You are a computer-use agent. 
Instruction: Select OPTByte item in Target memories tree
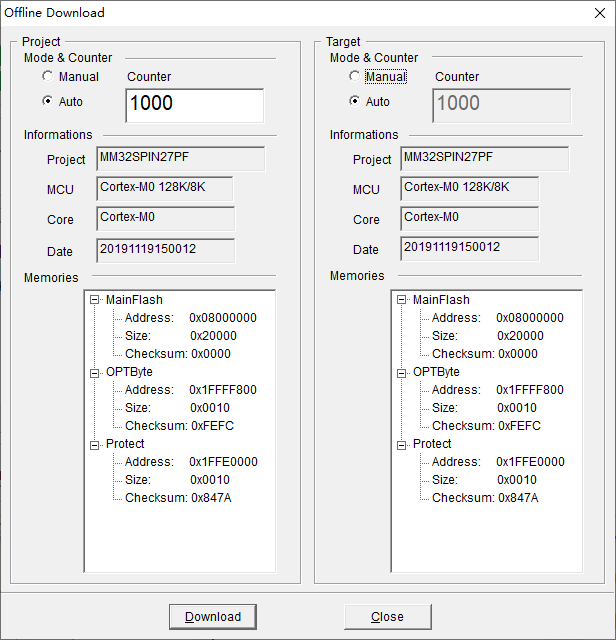pyautogui.click(x=436, y=372)
